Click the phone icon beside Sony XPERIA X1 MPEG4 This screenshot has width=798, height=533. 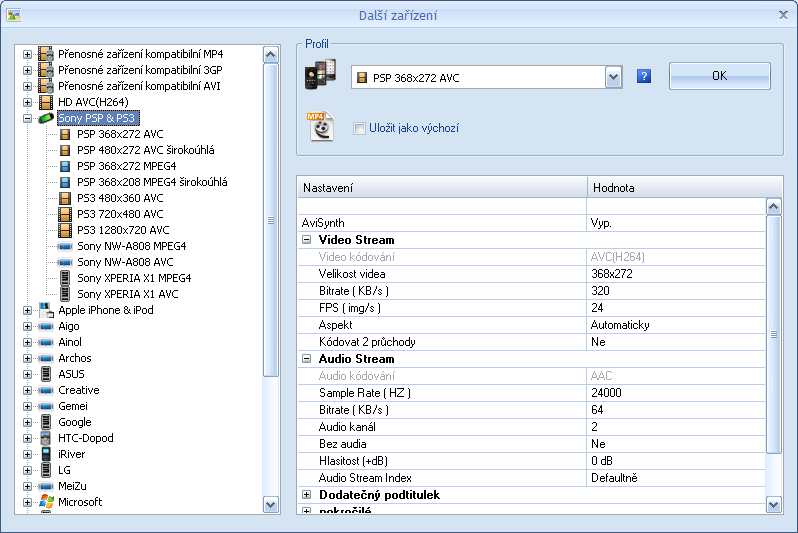65,278
